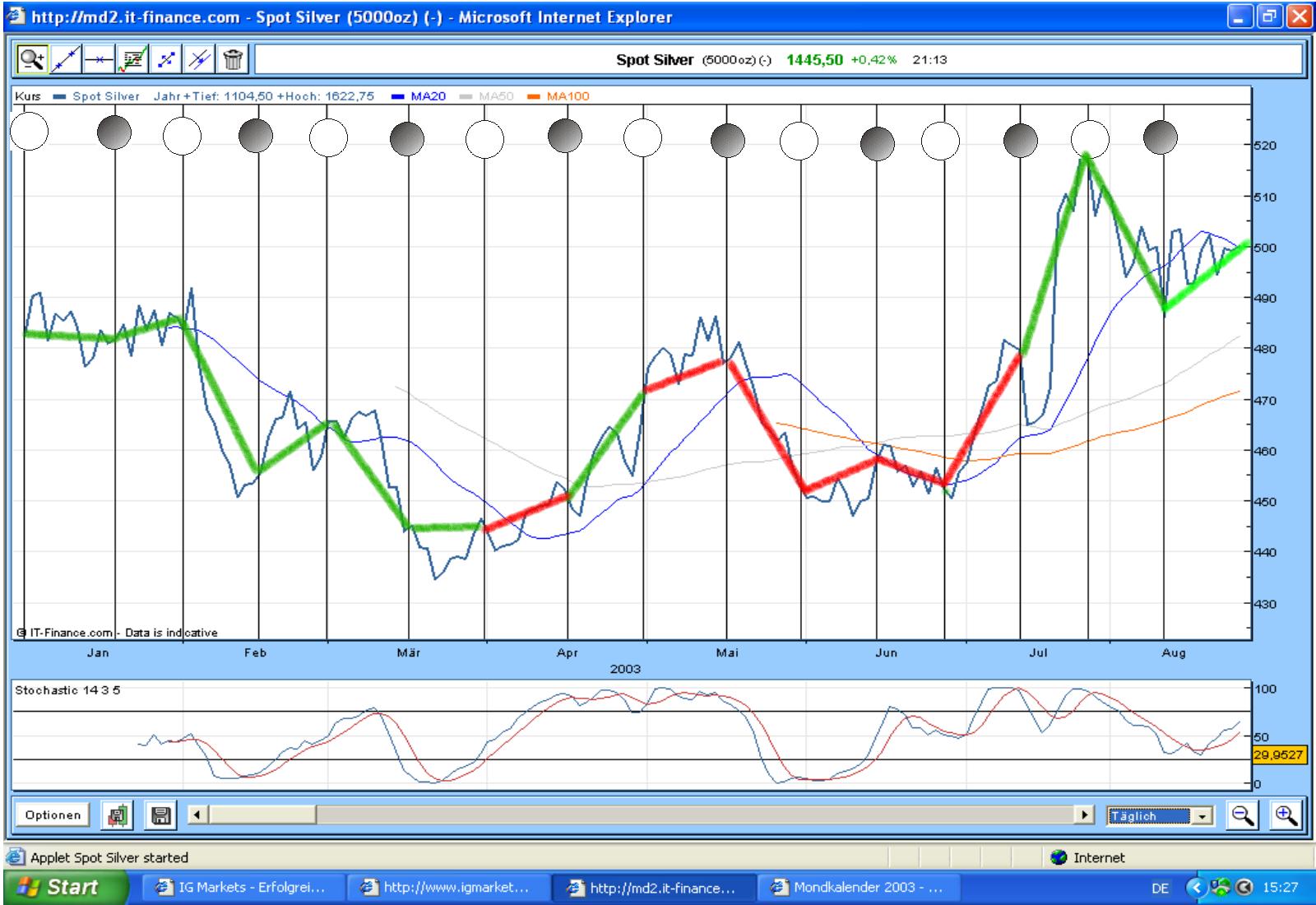Zoom out using the minus magnifier
The image size is (1316, 905).
click(x=1243, y=815)
